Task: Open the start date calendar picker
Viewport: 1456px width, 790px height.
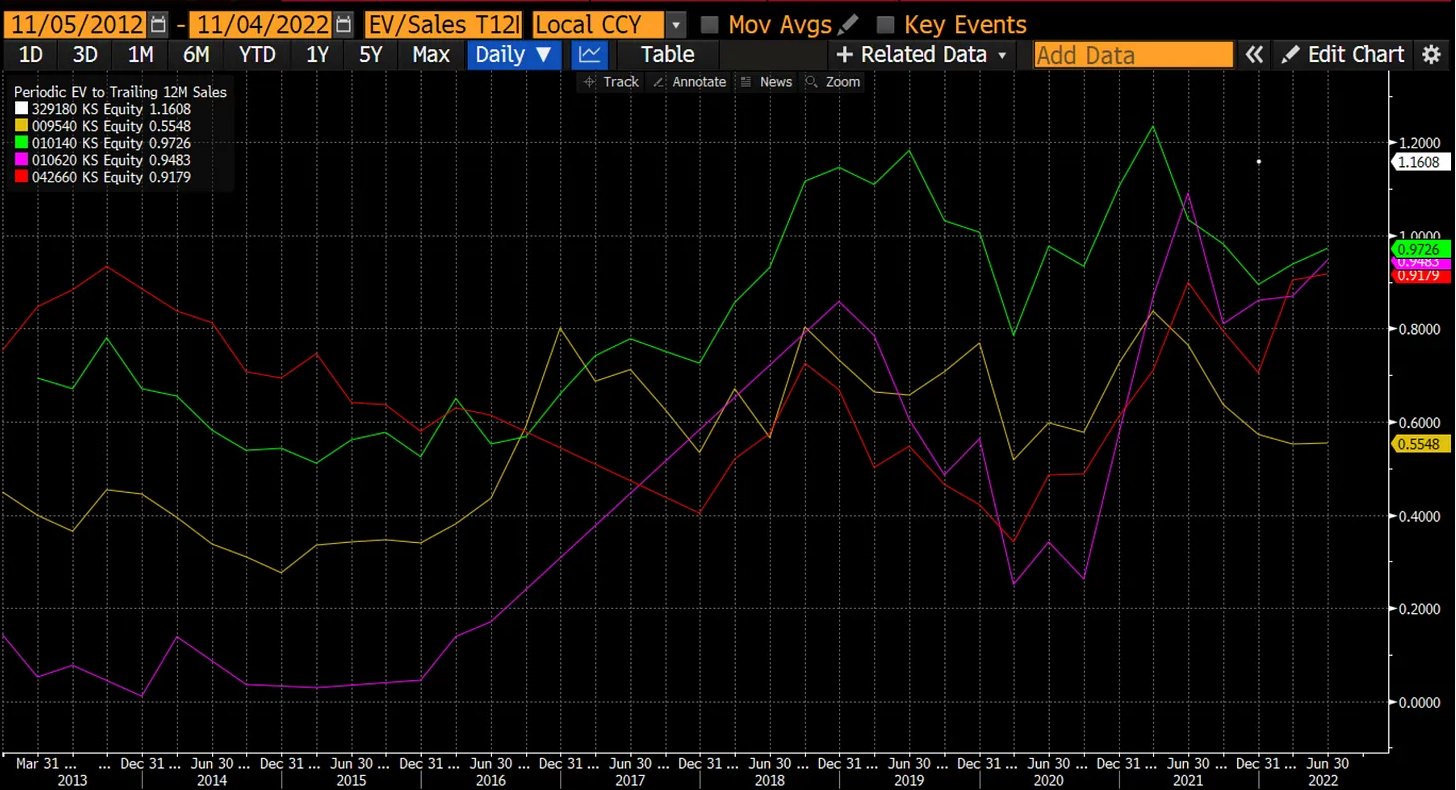Action: 159,24
